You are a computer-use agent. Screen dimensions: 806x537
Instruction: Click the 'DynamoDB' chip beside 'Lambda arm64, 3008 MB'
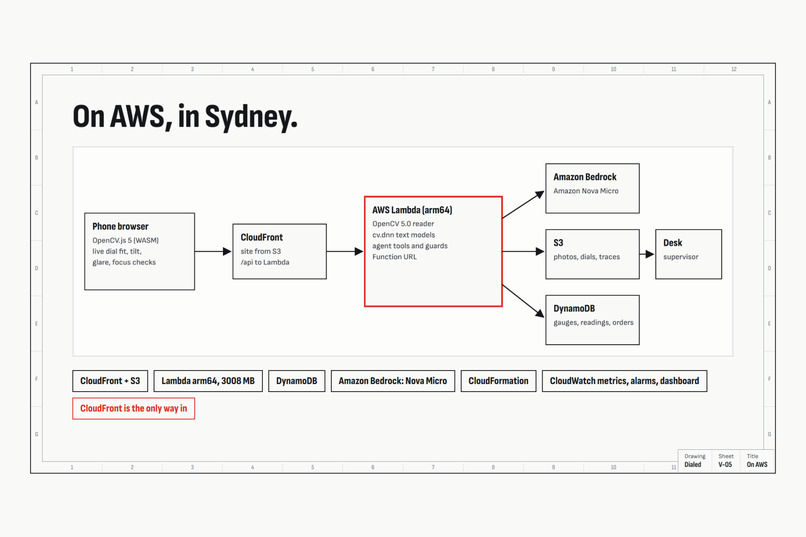pos(297,381)
